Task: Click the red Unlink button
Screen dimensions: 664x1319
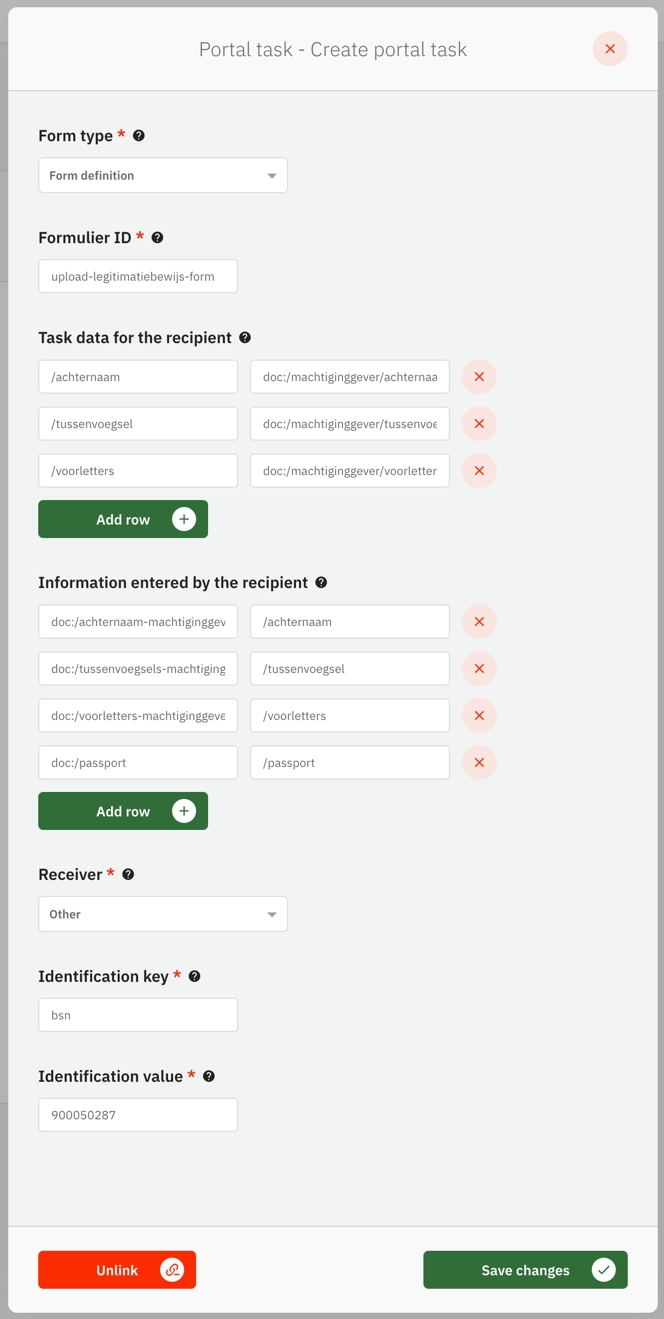Action: pos(117,1270)
